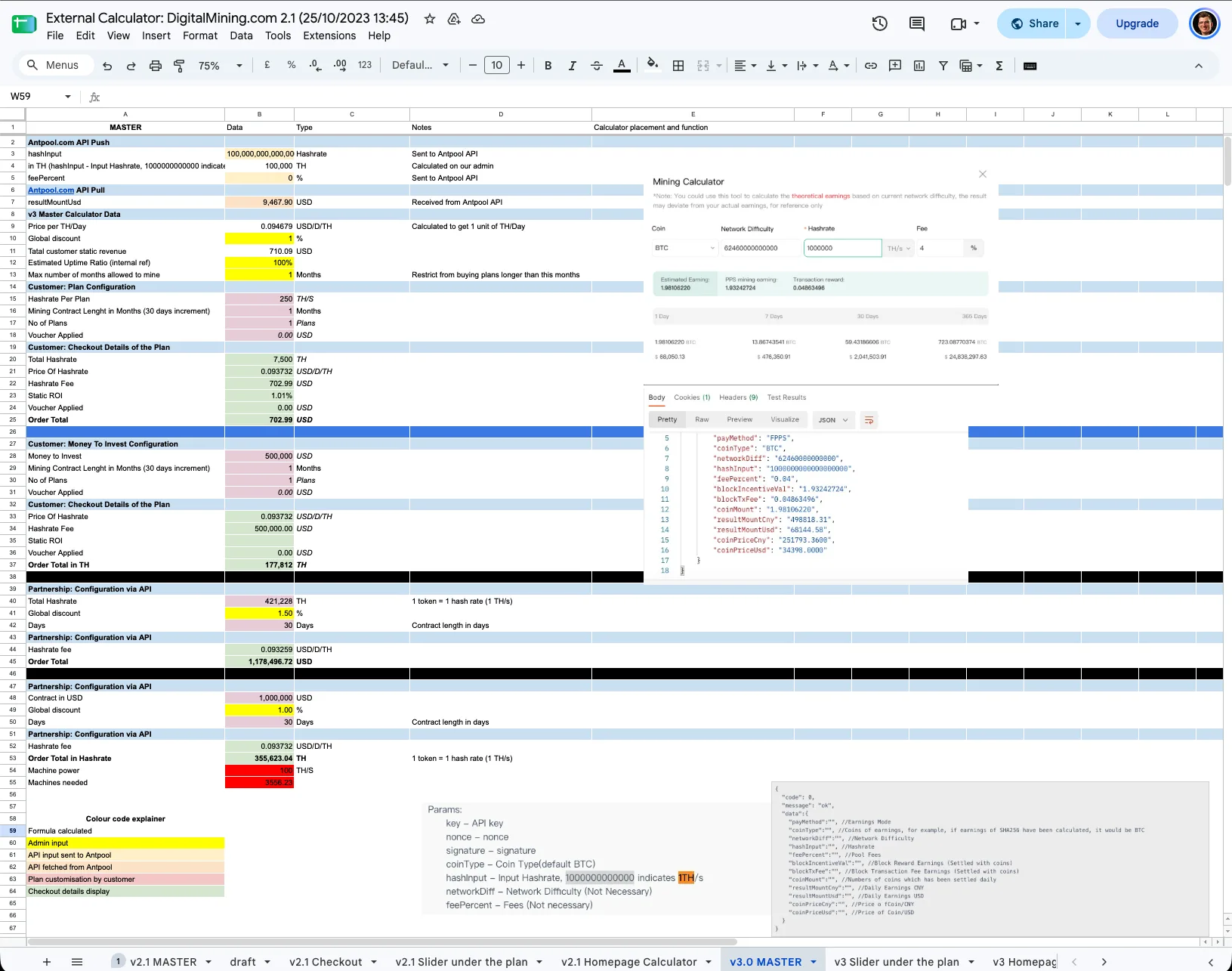
Task: Open the functions (sigma) menu
Action: [x=999, y=66]
